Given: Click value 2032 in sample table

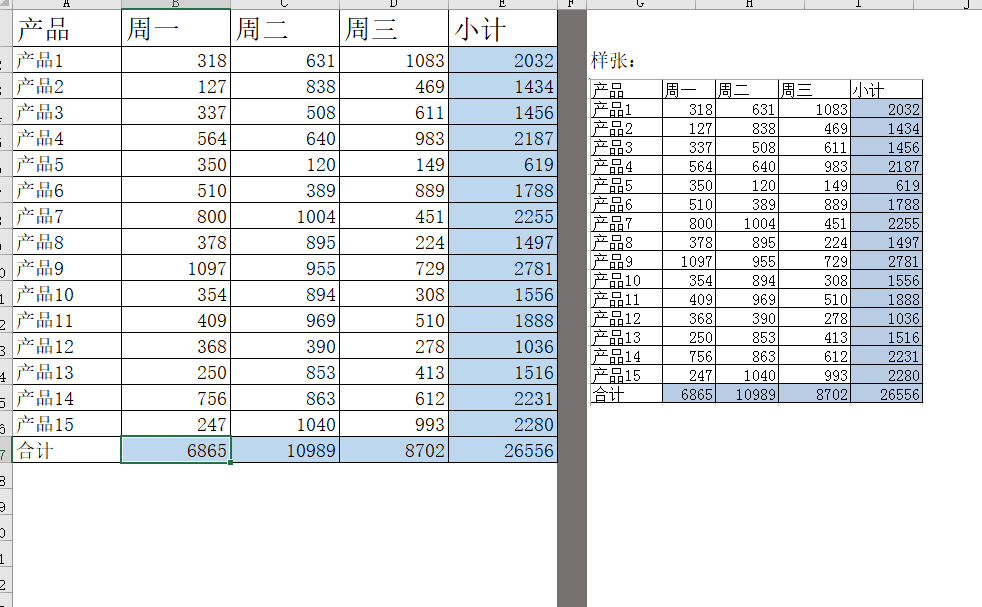Looking at the screenshot, I should pyautogui.click(x=886, y=109).
